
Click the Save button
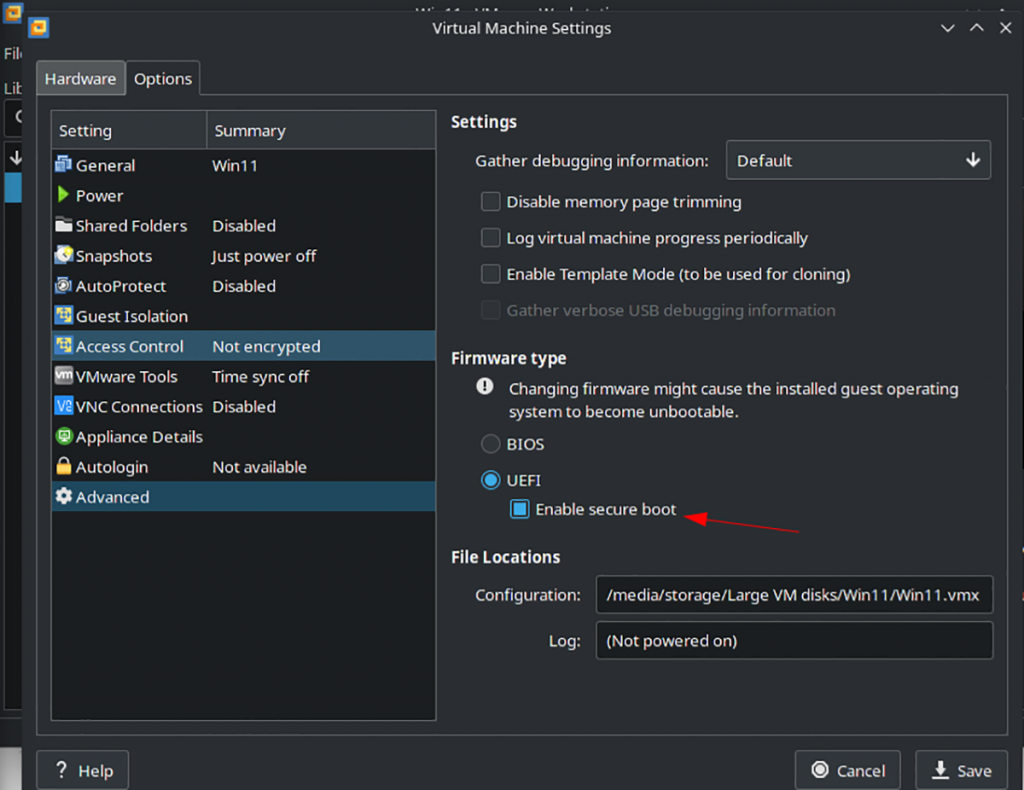pyautogui.click(x=961, y=770)
